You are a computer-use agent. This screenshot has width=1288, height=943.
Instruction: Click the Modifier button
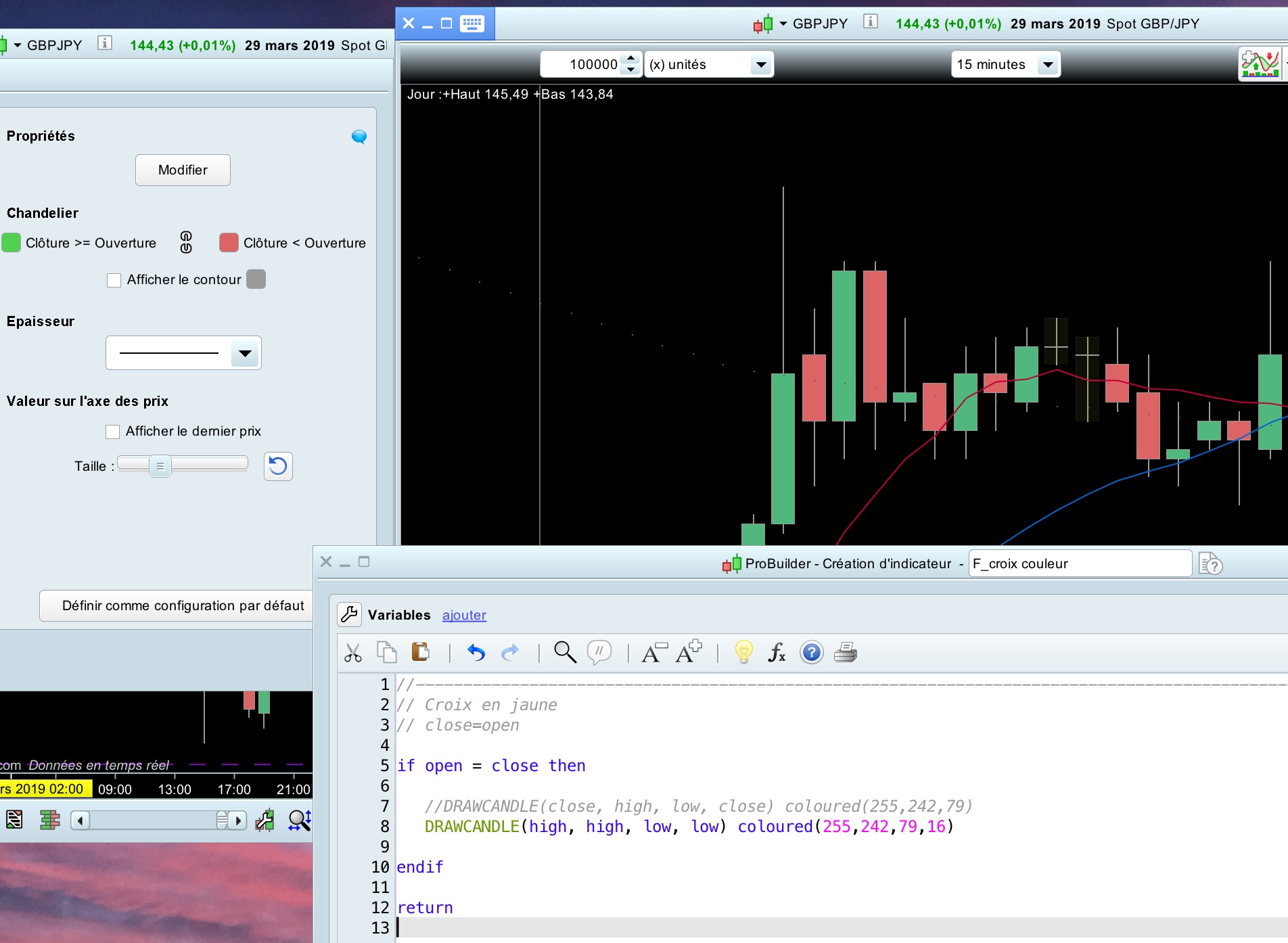coord(183,170)
